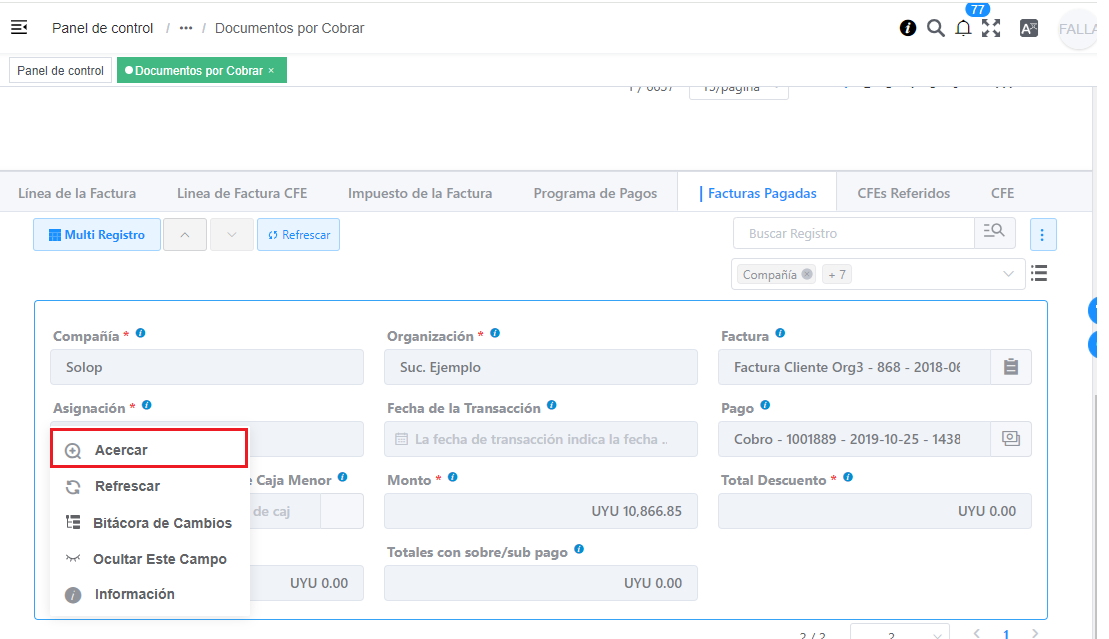Click the Pago field with Cobro value
Screen dimensions: 1109x639
[854, 439]
